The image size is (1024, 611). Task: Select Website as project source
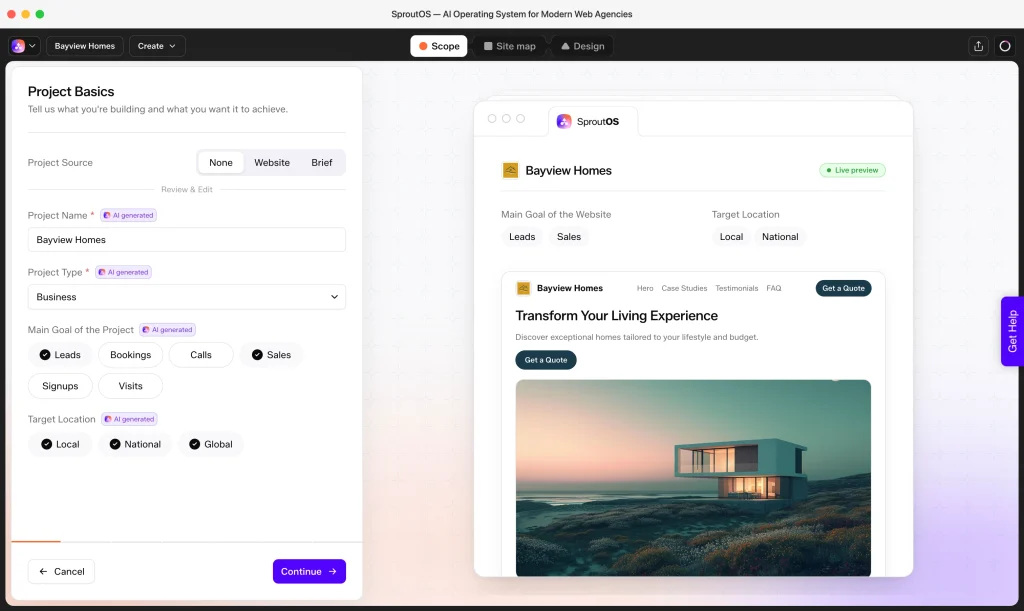point(272,163)
